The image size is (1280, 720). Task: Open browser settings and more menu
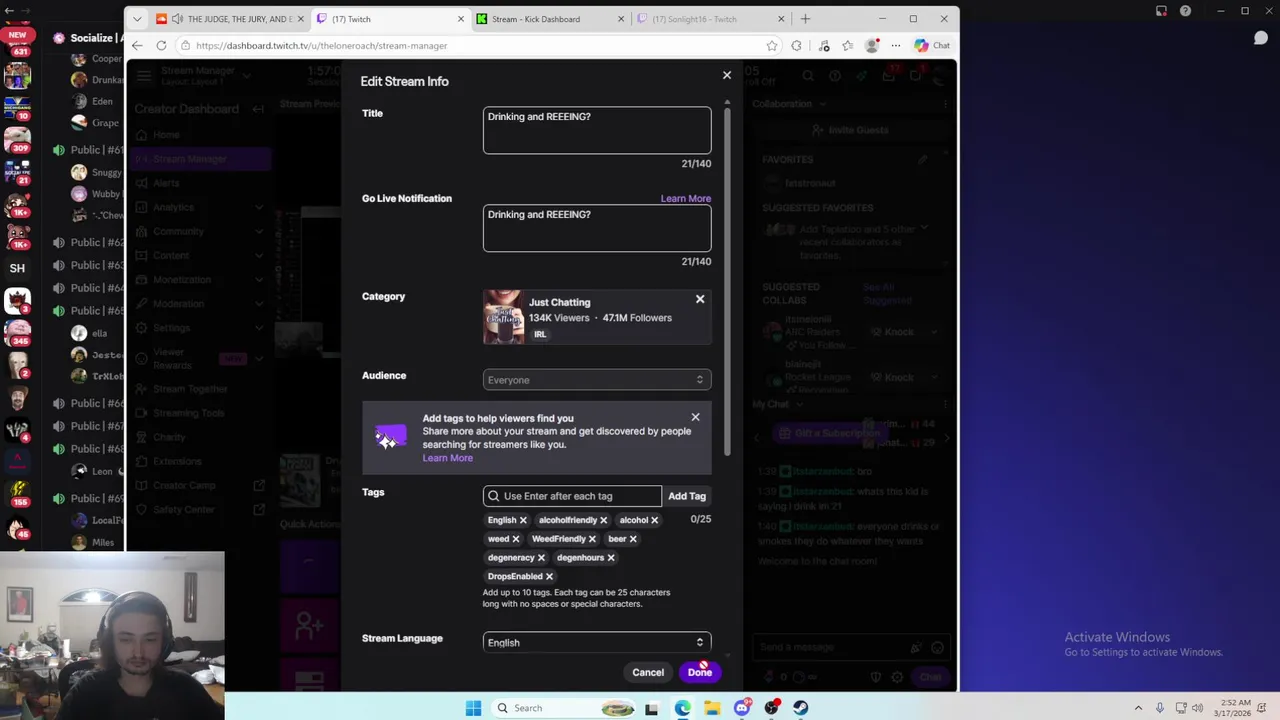896,45
